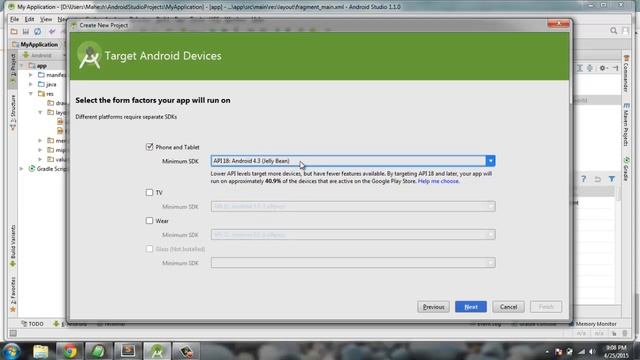Click the Previous button
This screenshot has height=360, width=640.
[x=433, y=307]
